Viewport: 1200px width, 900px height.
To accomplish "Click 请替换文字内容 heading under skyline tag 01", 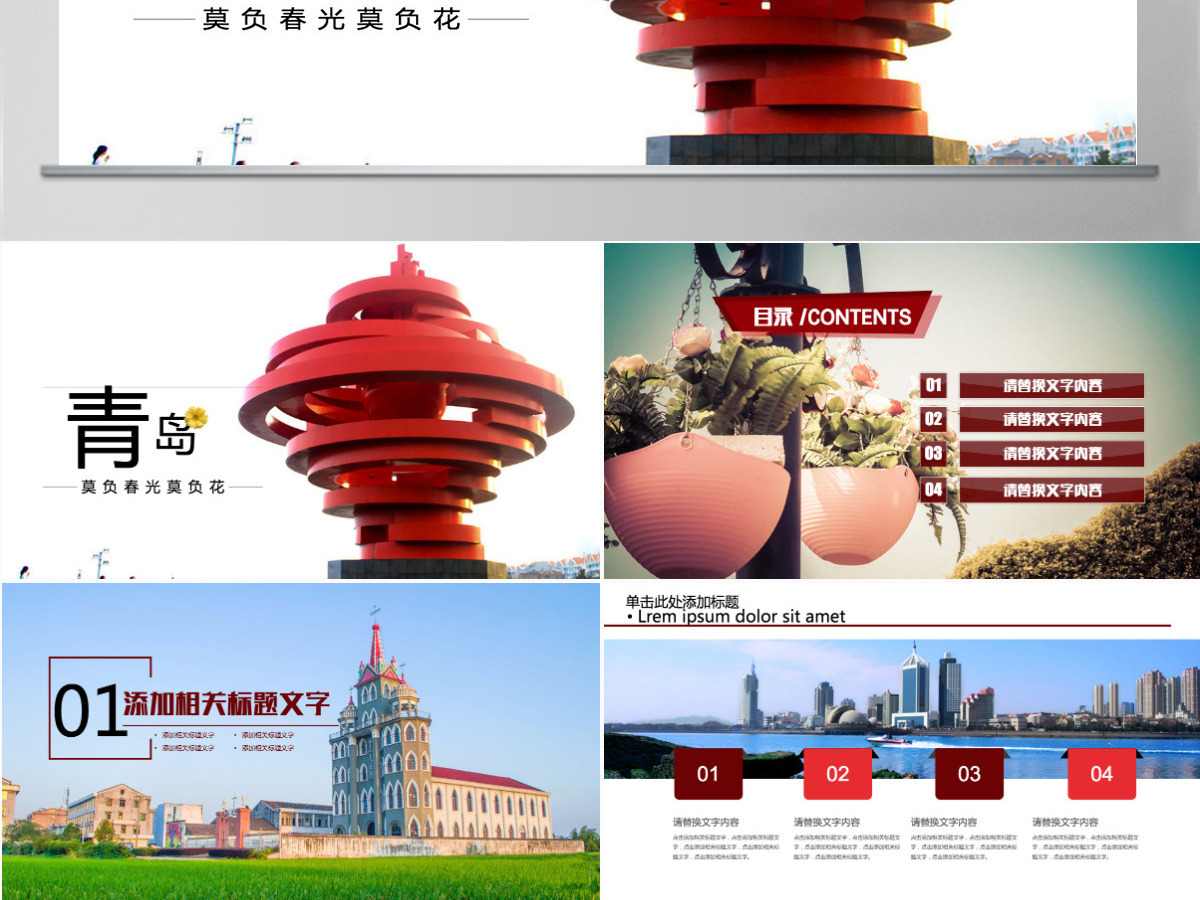I will pyautogui.click(x=705, y=822).
